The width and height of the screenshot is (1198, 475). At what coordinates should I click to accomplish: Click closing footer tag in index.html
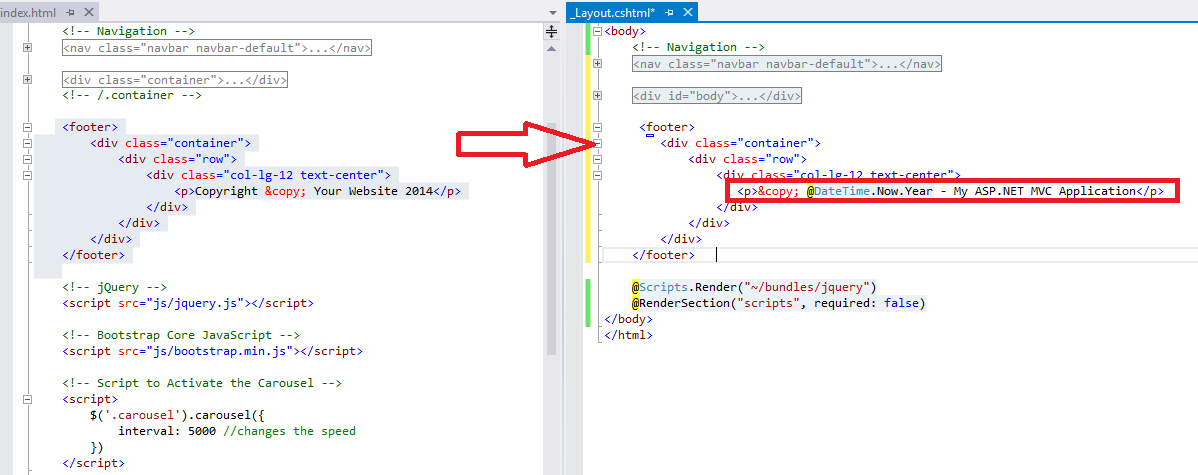tap(93, 255)
